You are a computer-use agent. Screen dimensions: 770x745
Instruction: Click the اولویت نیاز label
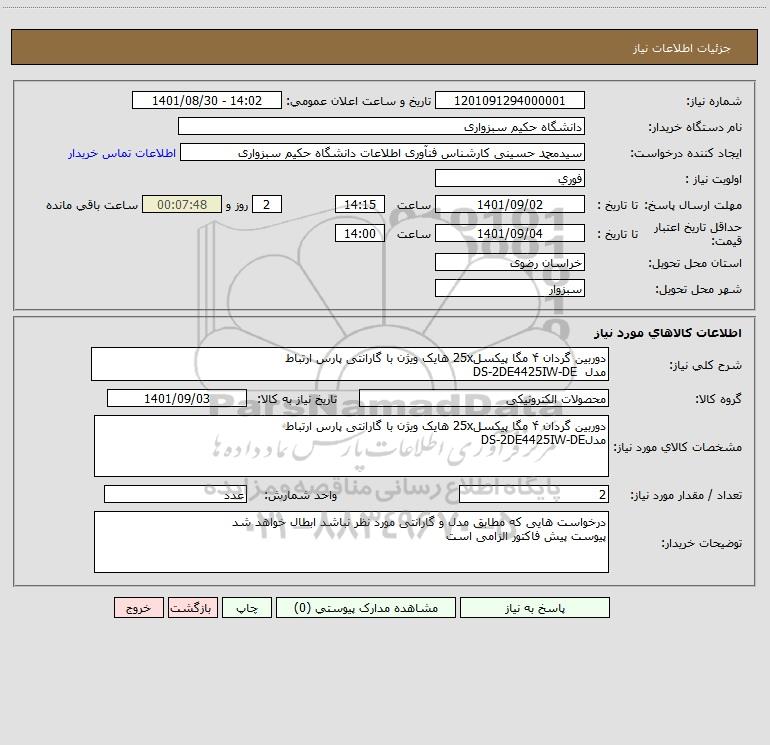tap(714, 179)
